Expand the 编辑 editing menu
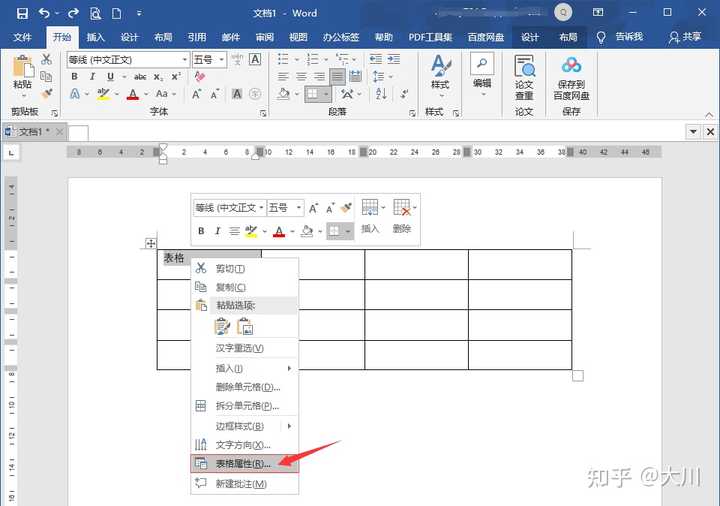 (x=483, y=95)
